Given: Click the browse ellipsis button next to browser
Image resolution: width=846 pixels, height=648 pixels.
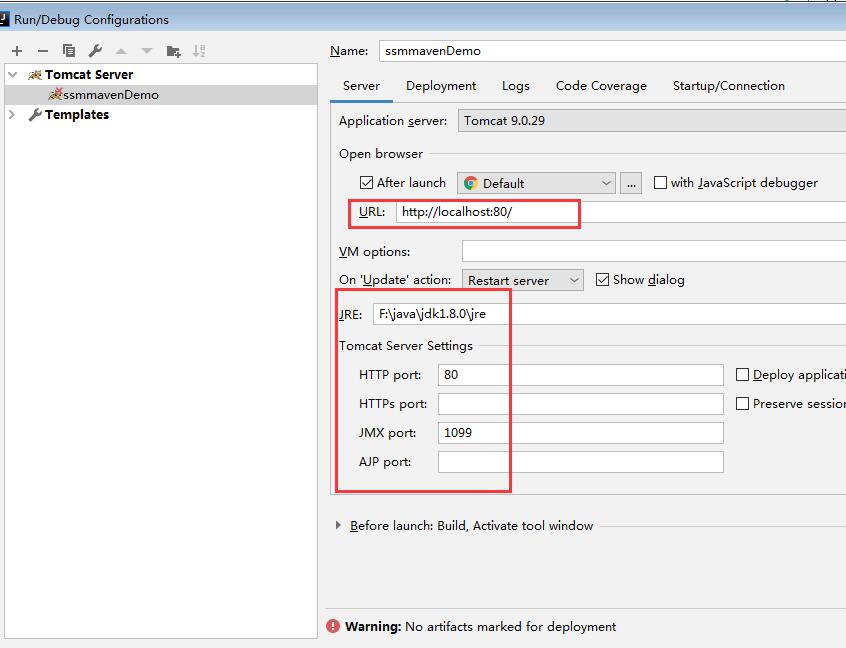Looking at the screenshot, I should [630, 183].
